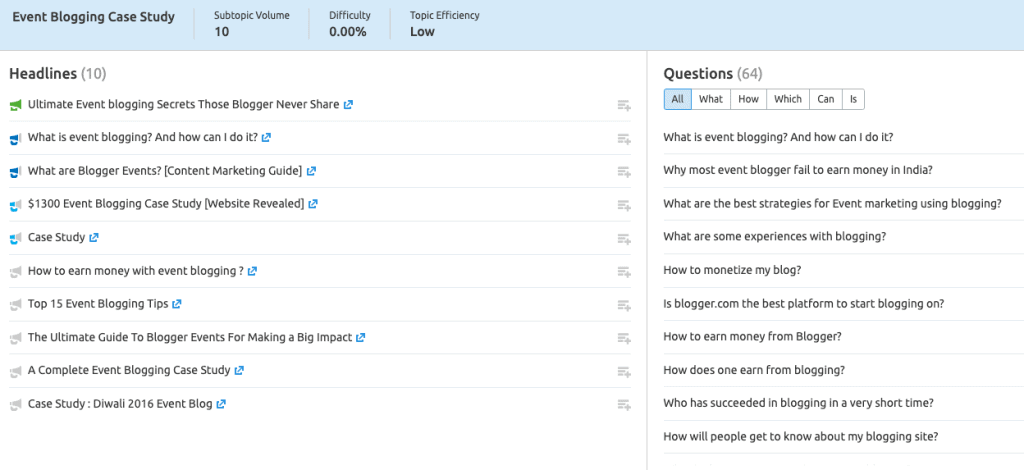Image resolution: width=1024 pixels, height=470 pixels.
Task: Select the Is questions filter
Action: coord(853,99)
